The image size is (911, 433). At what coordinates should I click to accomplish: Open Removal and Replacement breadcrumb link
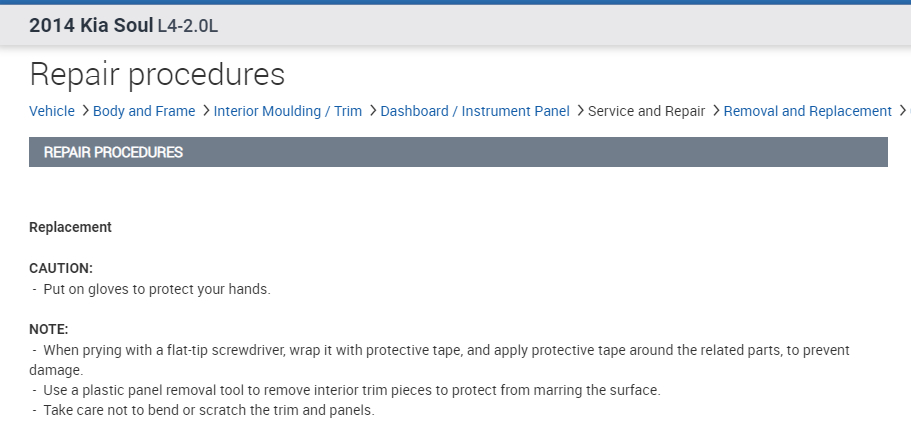click(x=807, y=111)
